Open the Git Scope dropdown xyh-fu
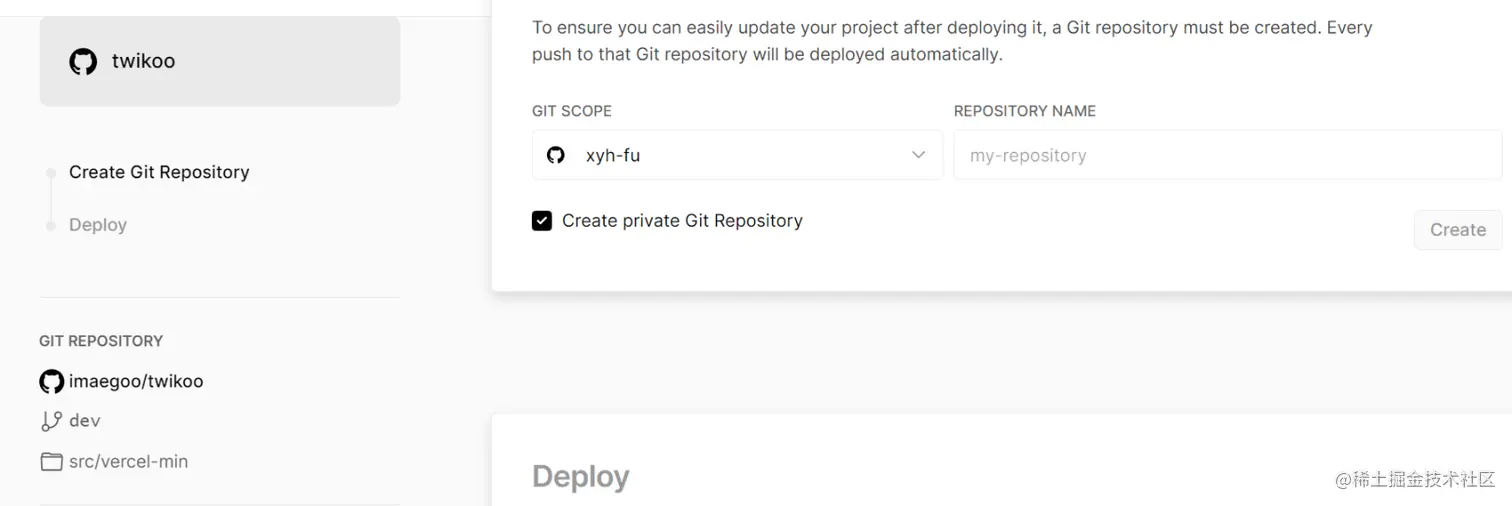Image resolution: width=1512 pixels, height=506 pixels. [x=737, y=155]
